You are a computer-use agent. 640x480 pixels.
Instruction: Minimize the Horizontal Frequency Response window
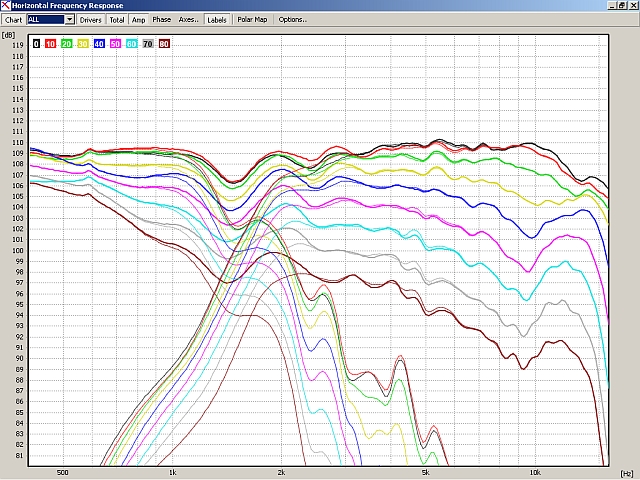tap(612, 6)
